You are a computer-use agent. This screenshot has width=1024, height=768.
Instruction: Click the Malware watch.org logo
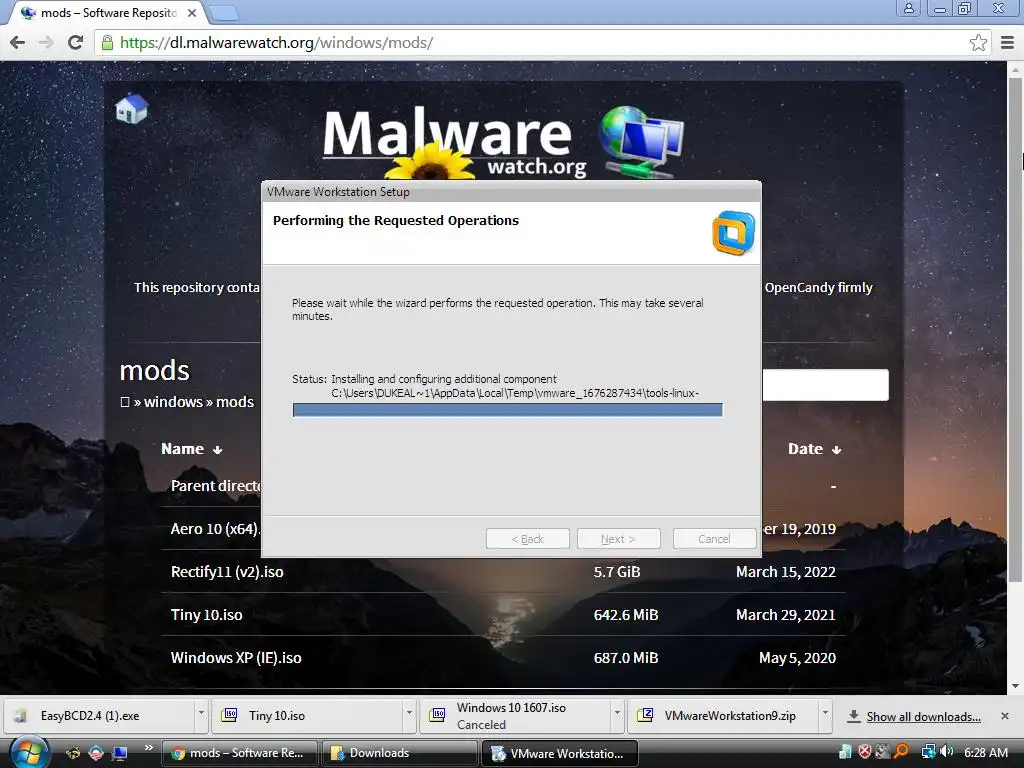pos(455,144)
